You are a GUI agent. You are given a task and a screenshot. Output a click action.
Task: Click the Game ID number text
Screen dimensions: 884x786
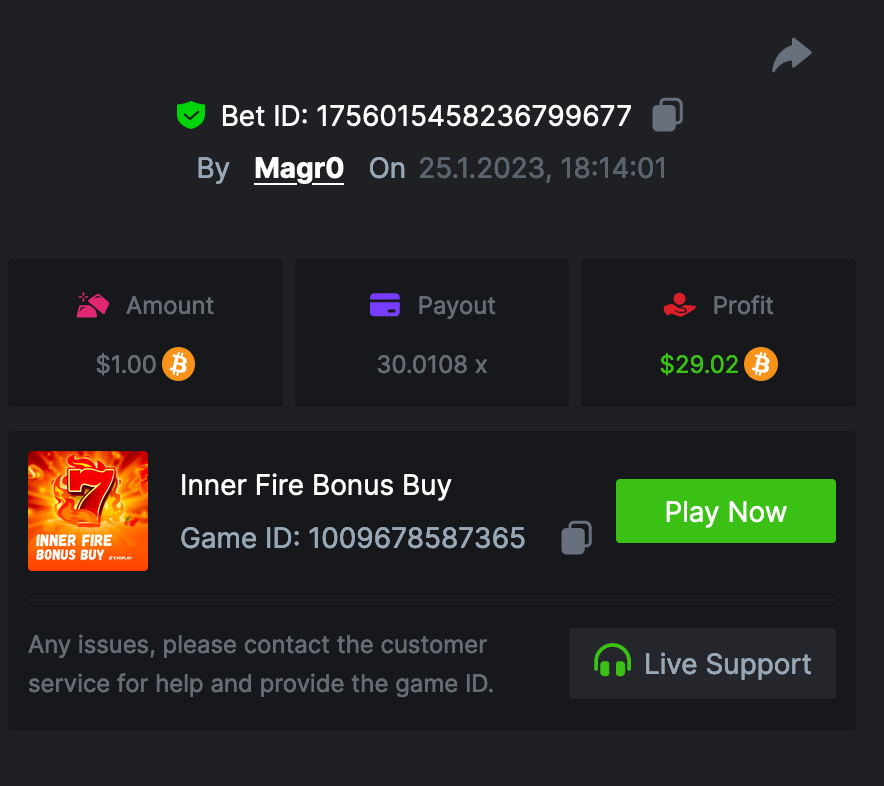click(416, 538)
